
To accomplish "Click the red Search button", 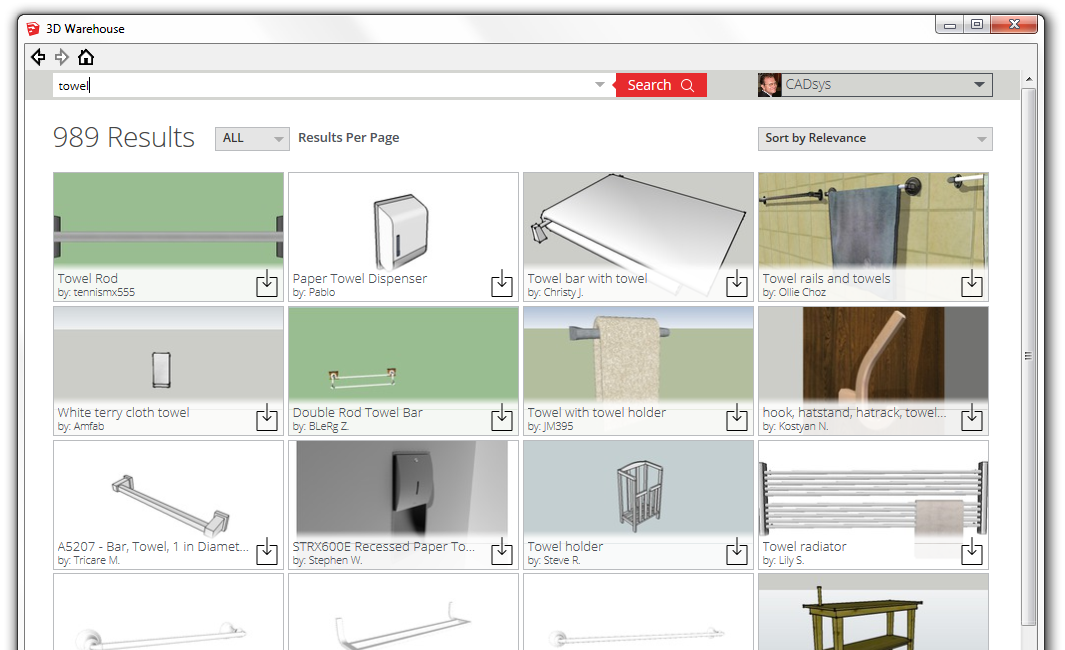I will coord(661,85).
